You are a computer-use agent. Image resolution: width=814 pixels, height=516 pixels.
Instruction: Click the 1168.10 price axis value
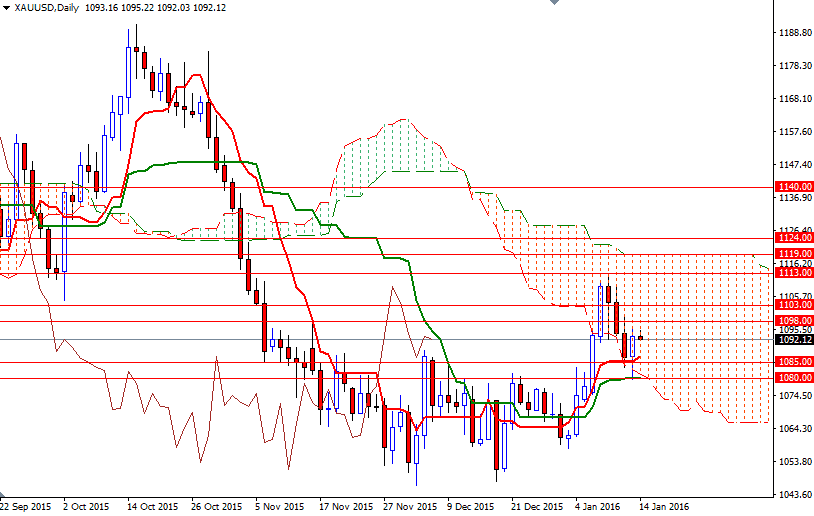795,99
